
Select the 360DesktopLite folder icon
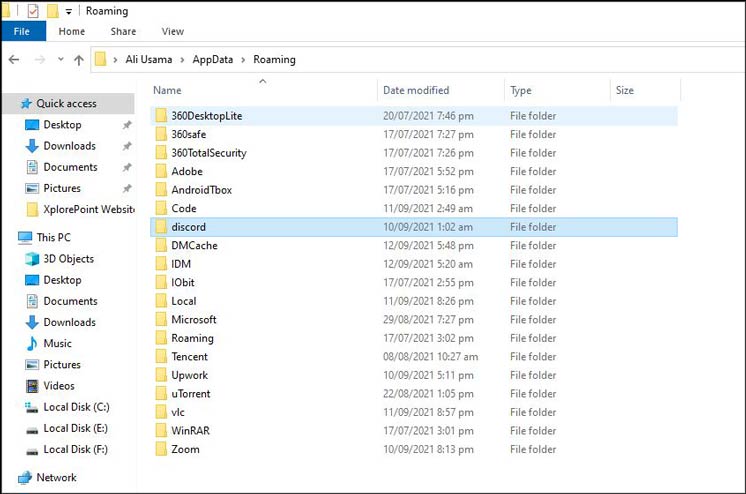(x=161, y=116)
